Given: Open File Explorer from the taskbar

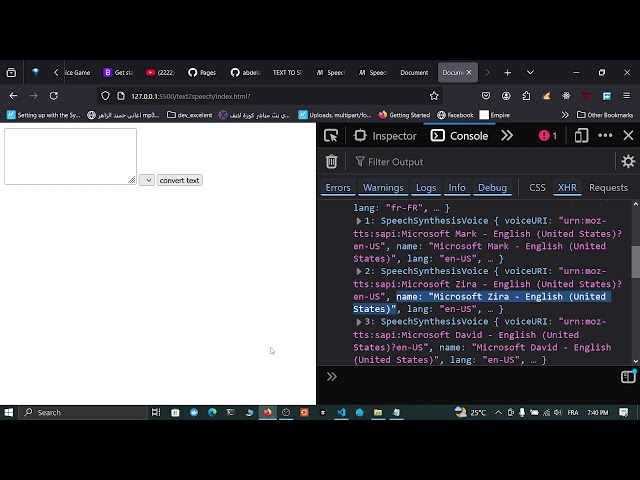Looking at the screenshot, I should pos(378,413).
